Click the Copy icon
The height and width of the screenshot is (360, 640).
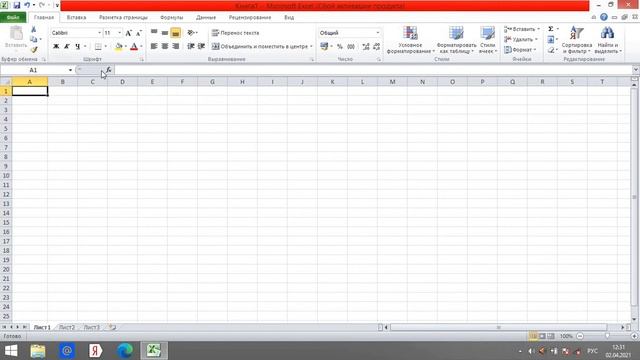pyautogui.click(x=34, y=39)
